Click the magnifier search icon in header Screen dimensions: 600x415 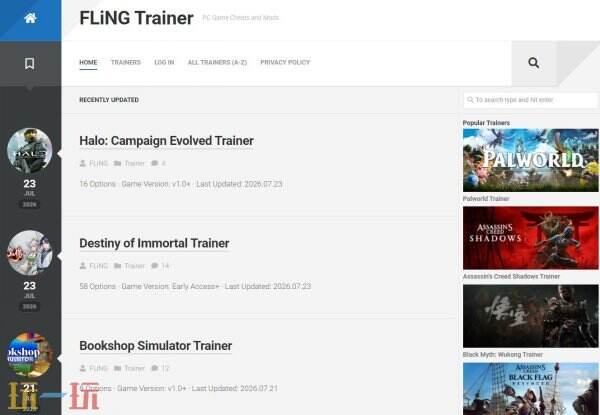coord(533,62)
